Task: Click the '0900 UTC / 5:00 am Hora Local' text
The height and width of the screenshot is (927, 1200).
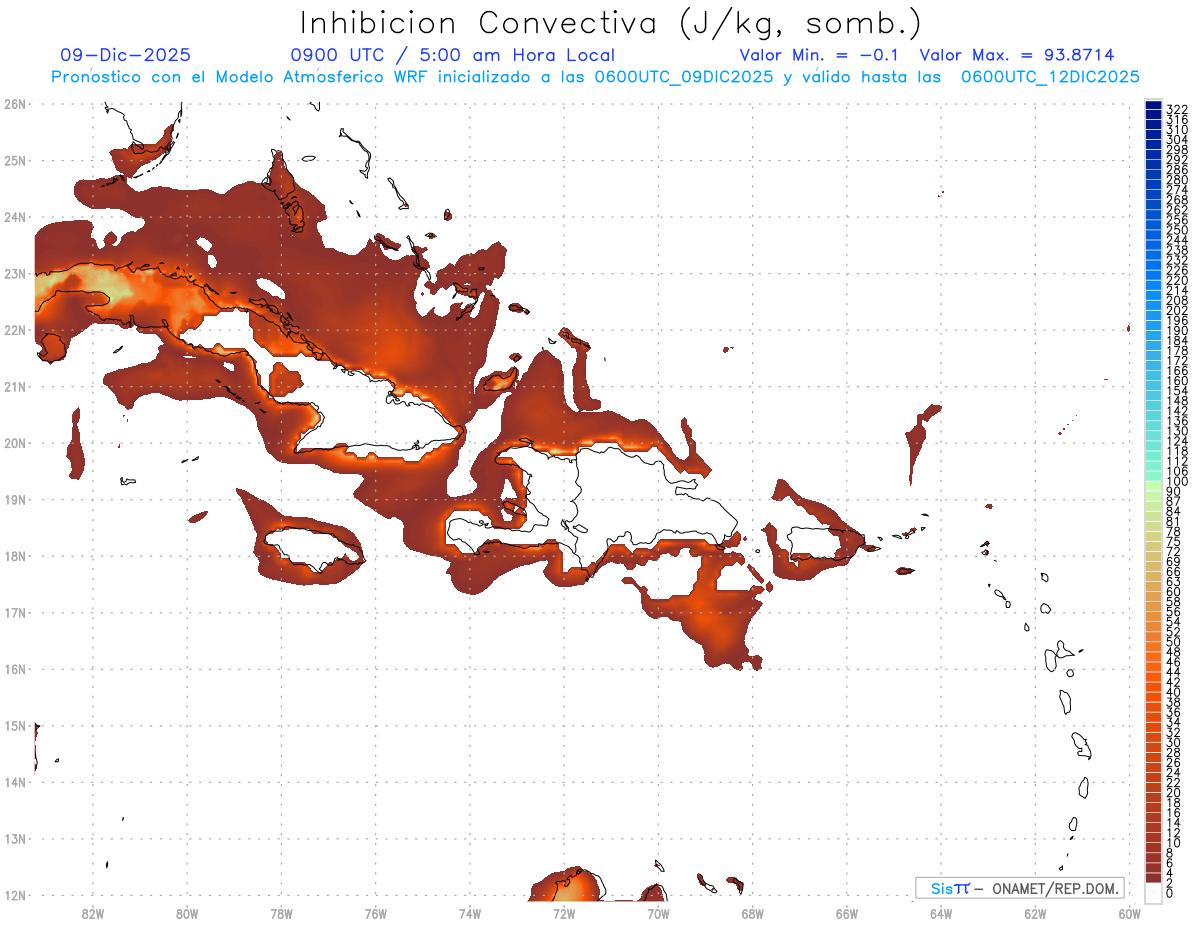Action: [452, 55]
